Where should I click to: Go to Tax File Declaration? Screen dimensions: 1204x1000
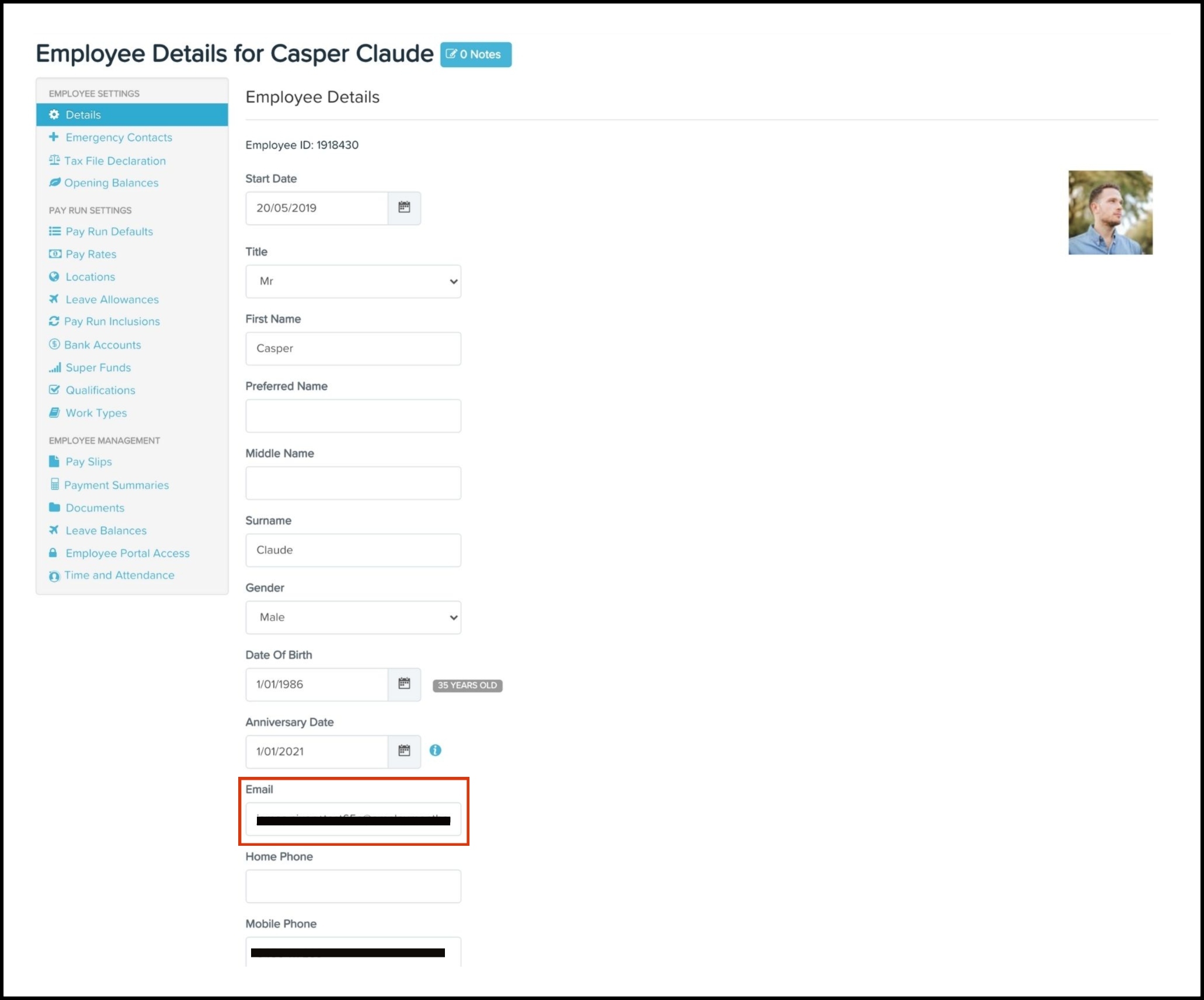pos(114,161)
